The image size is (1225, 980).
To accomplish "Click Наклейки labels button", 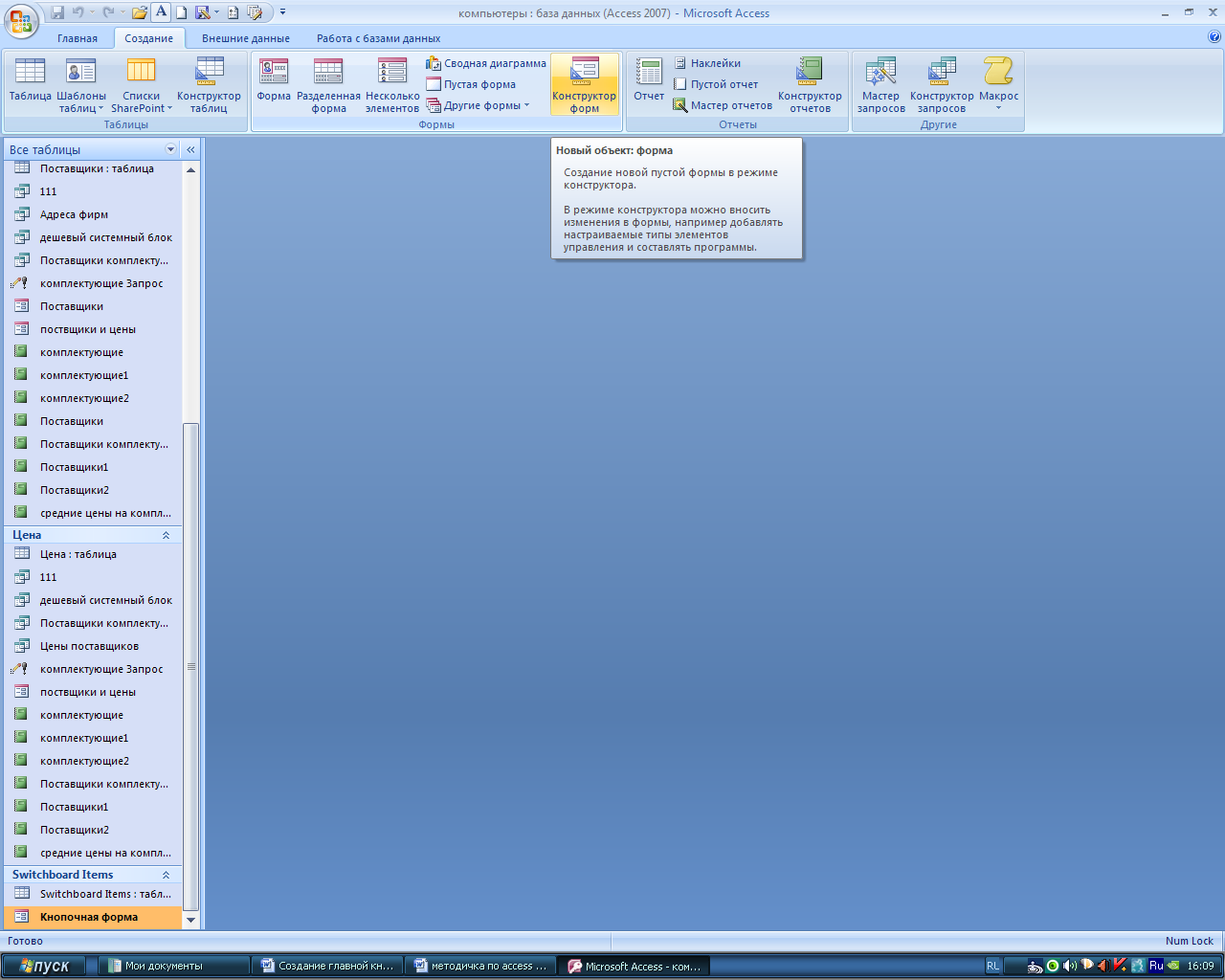I will tap(707, 63).
